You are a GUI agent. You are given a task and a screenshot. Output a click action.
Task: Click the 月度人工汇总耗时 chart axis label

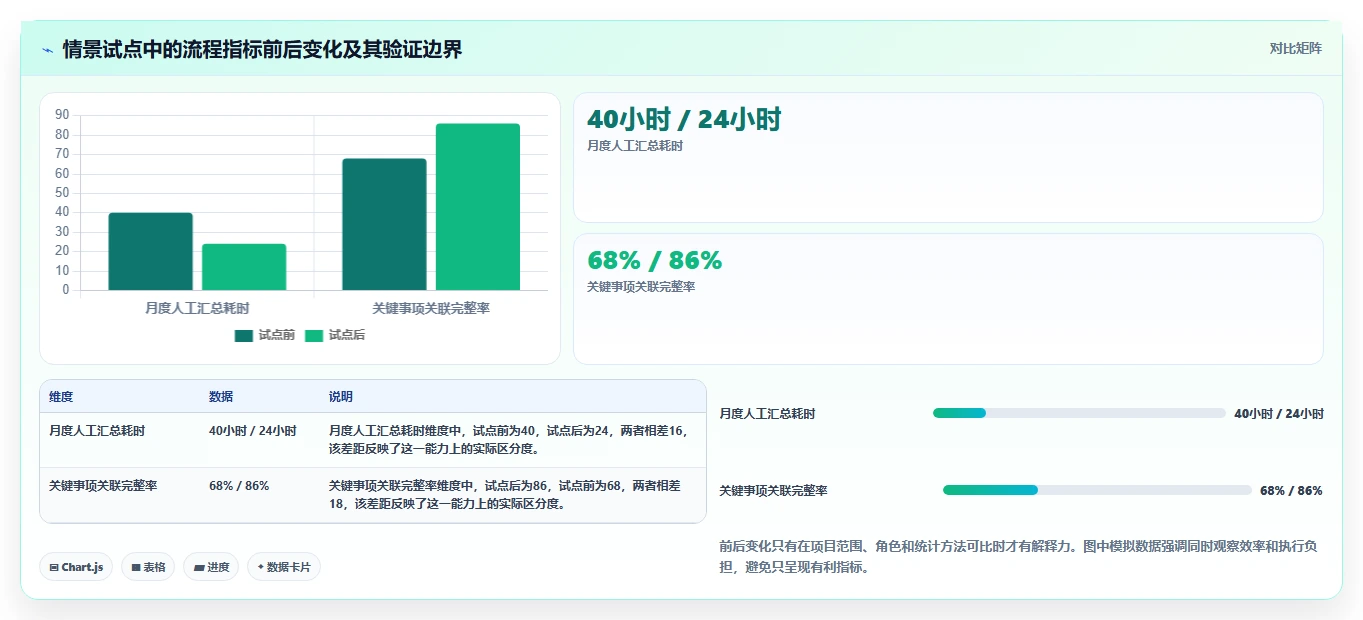coord(197,309)
